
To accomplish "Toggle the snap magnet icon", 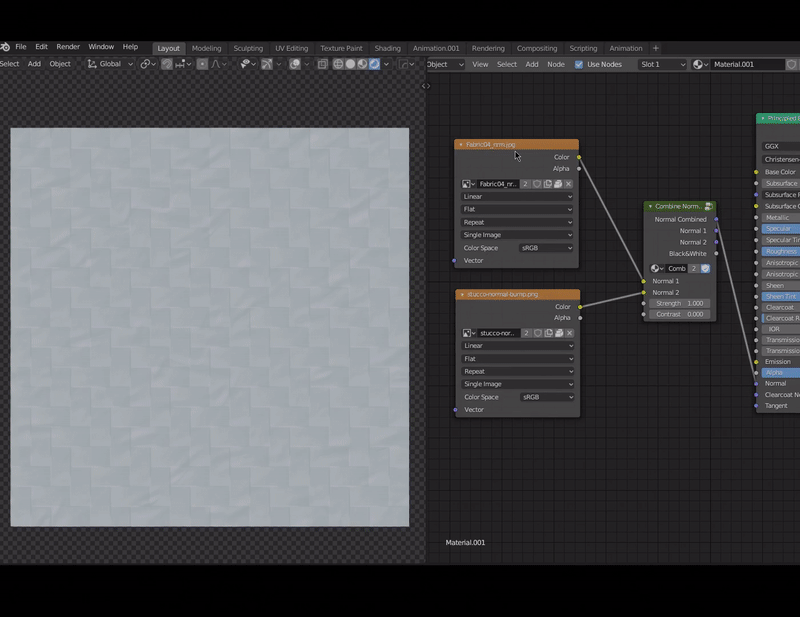I will (167, 64).
